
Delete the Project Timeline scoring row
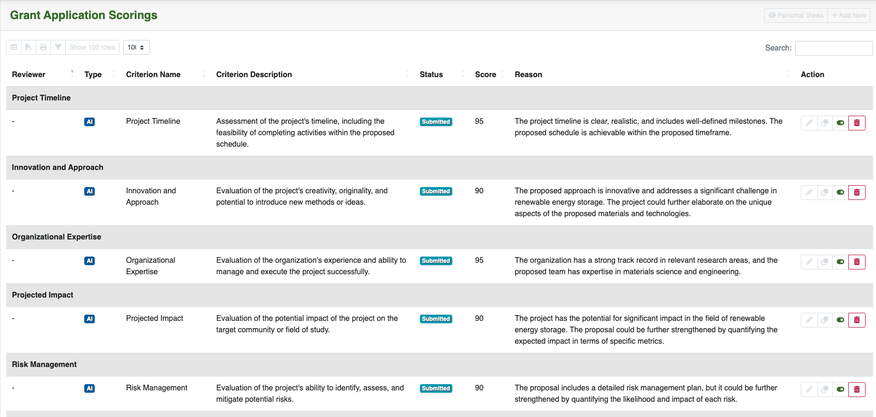click(857, 123)
